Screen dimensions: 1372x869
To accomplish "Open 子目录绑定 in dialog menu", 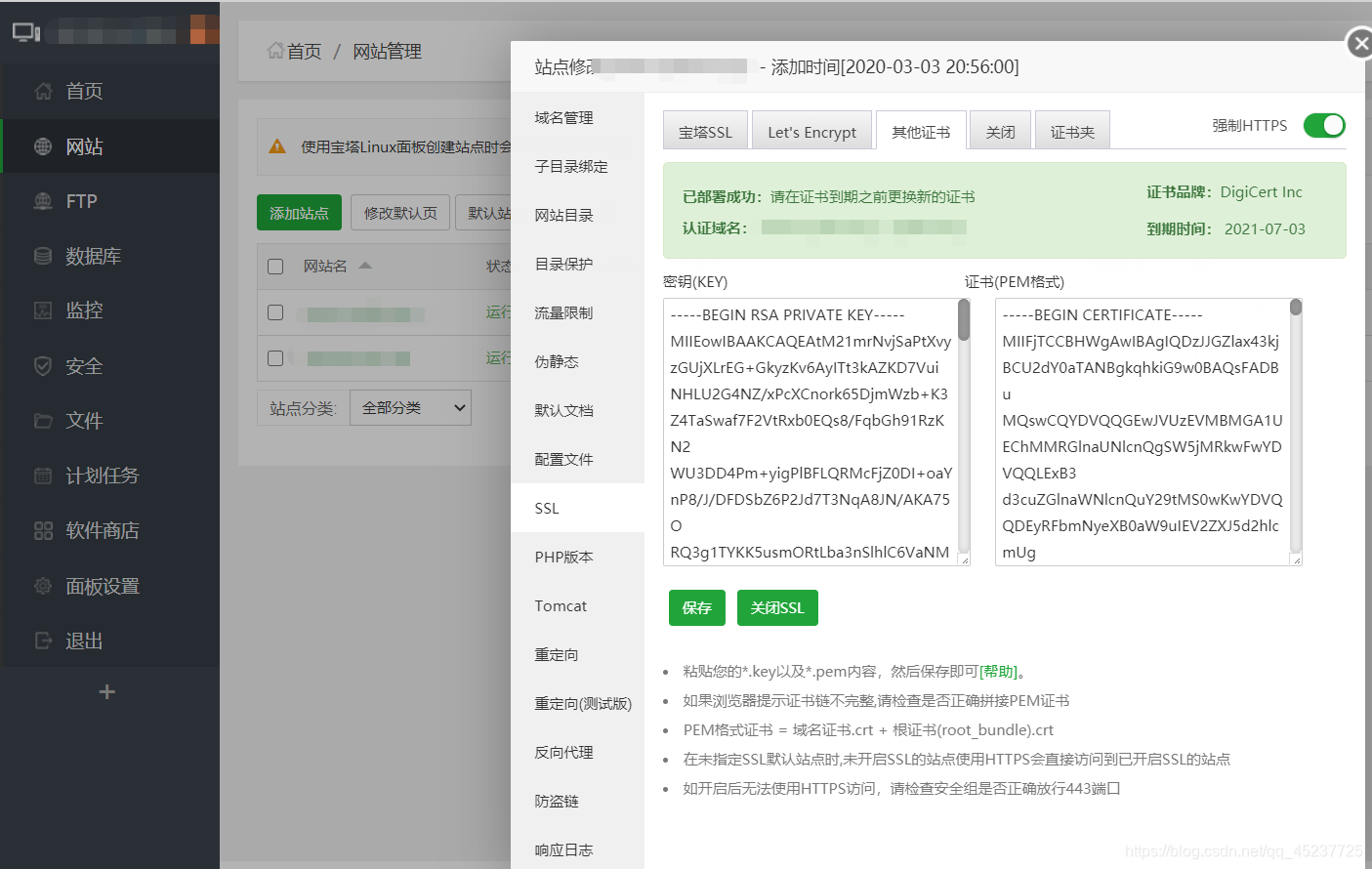I will 577,166.
